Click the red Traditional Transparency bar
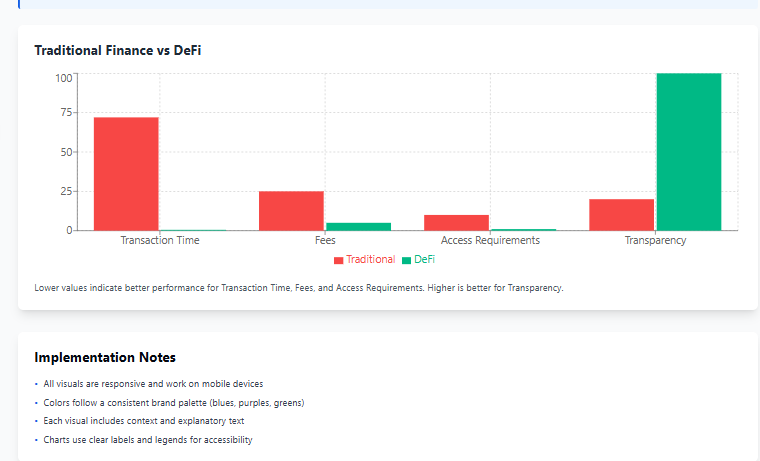Image resolution: width=760 pixels, height=461 pixels. point(621,214)
